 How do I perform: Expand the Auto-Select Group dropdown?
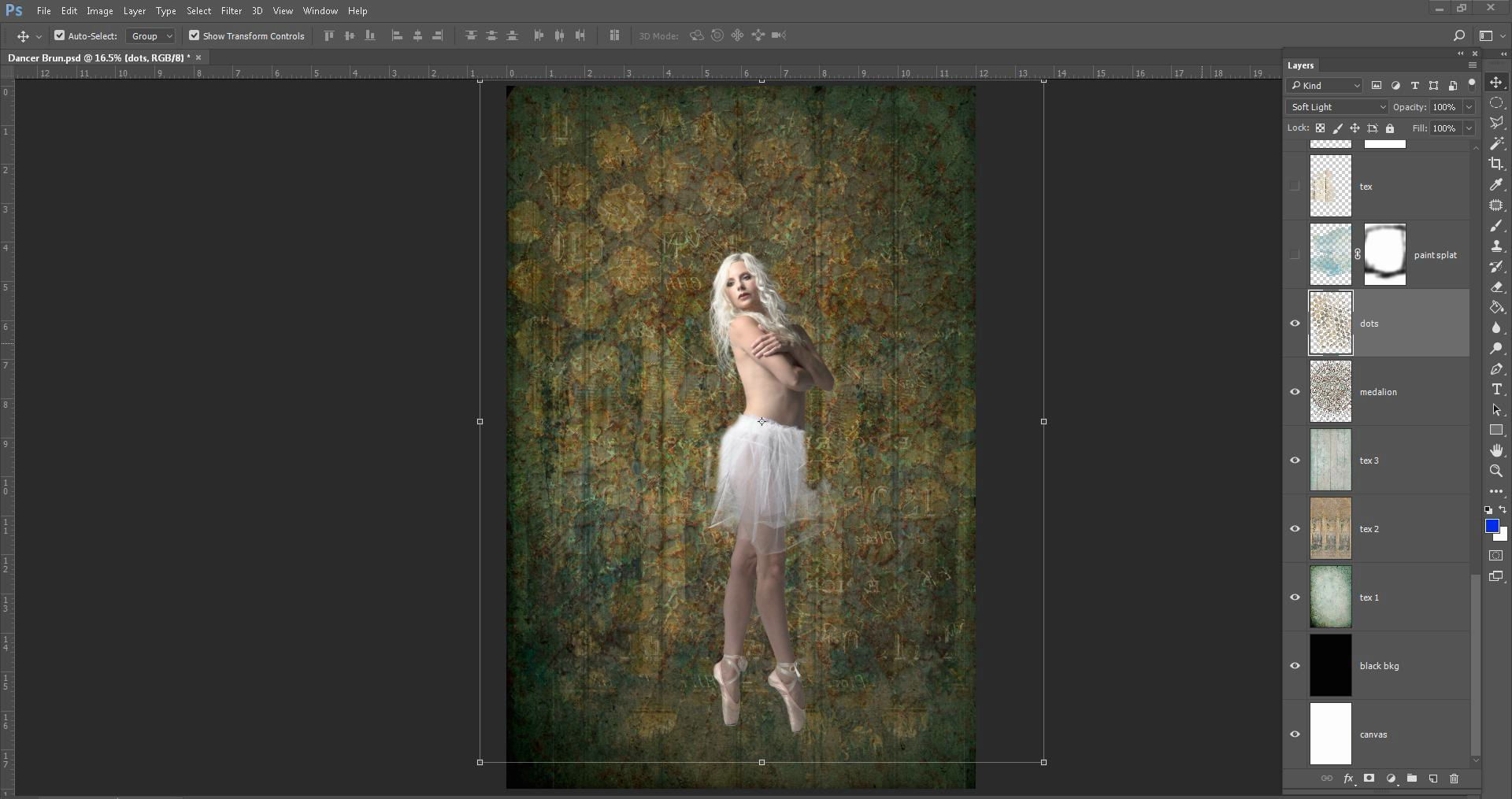click(x=151, y=36)
